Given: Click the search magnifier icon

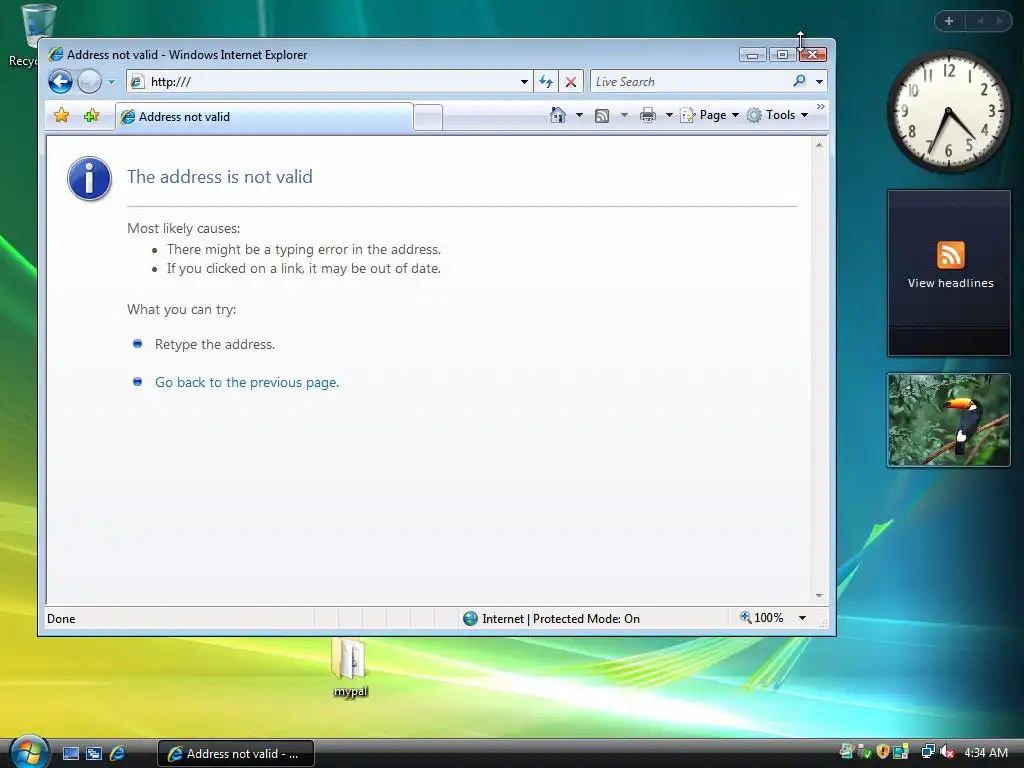Looking at the screenshot, I should point(799,81).
